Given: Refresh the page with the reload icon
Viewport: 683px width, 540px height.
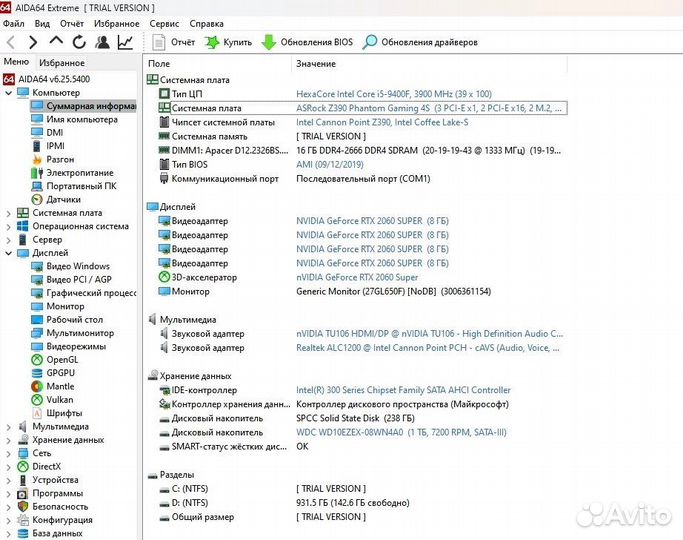Looking at the screenshot, I should 79,42.
